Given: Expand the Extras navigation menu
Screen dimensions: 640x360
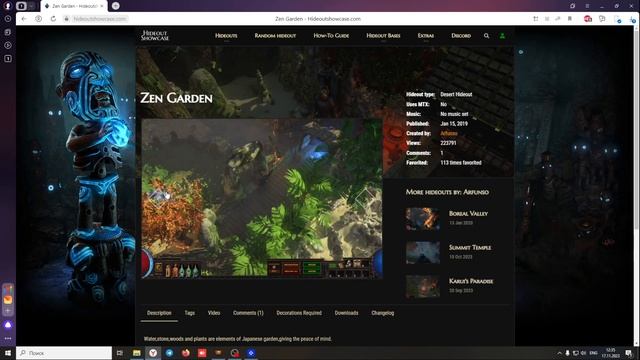Looking at the screenshot, I should [426, 36].
